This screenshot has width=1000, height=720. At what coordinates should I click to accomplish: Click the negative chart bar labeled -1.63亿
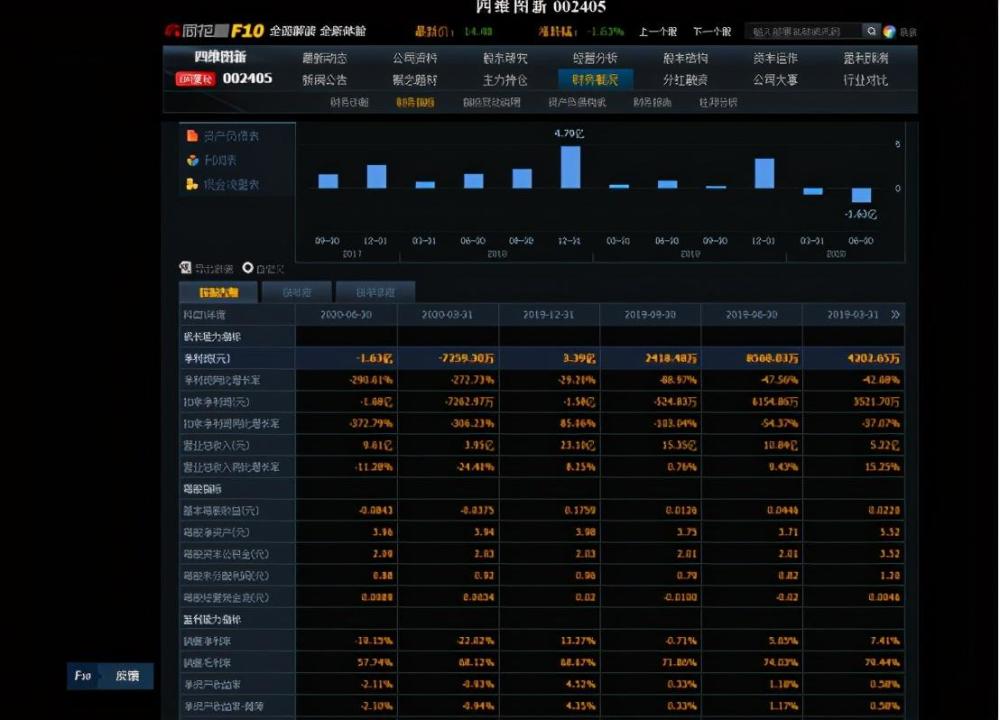(x=861, y=195)
